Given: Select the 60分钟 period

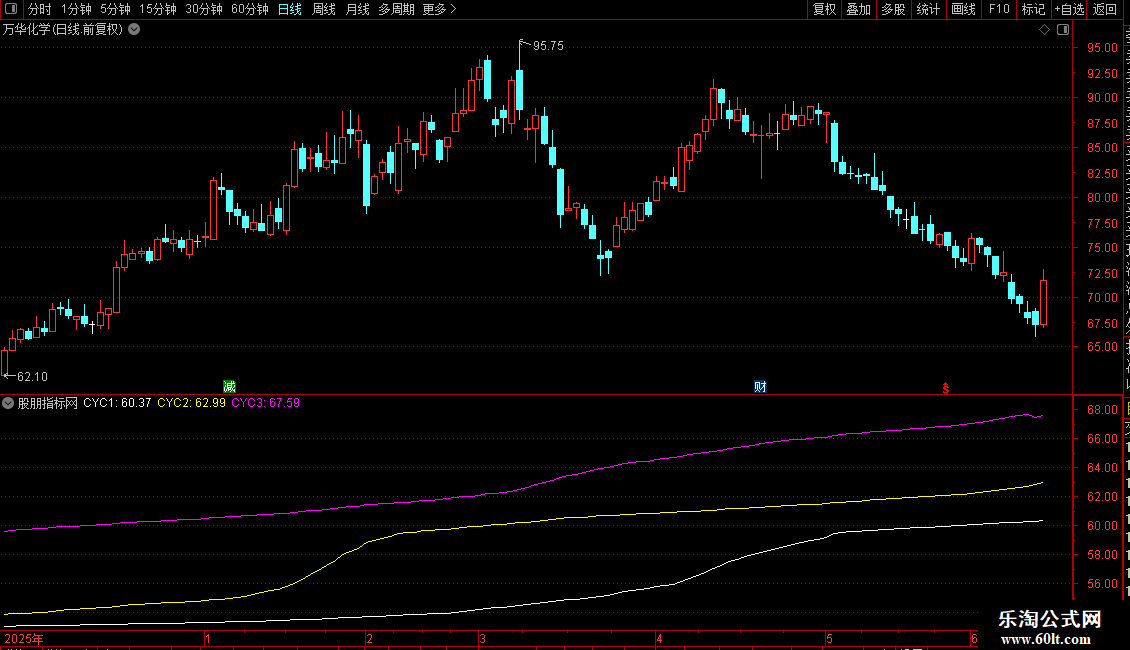Looking at the screenshot, I should [x=250, y=9].
